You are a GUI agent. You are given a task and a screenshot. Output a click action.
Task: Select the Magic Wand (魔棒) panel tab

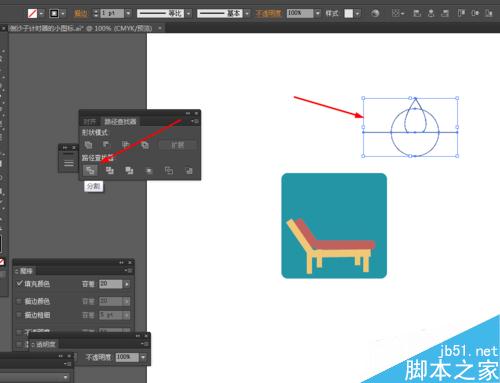[x=25, y=271]
